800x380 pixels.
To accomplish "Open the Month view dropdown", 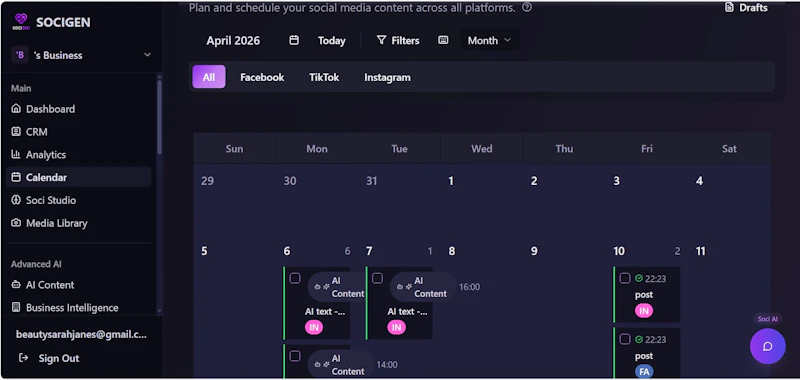I will pyautogui.click(x=490, y=40).
